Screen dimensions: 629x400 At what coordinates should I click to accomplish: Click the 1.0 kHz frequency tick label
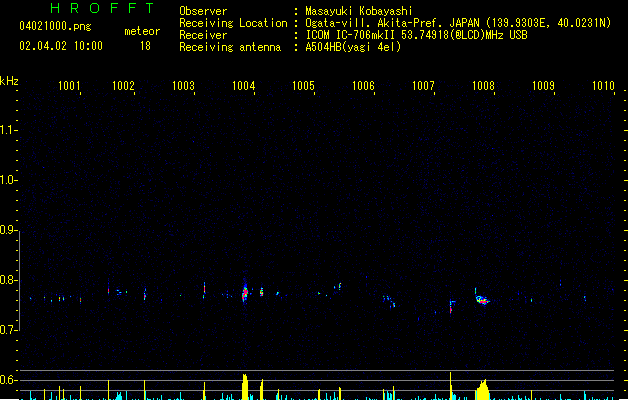click(7, 180)
